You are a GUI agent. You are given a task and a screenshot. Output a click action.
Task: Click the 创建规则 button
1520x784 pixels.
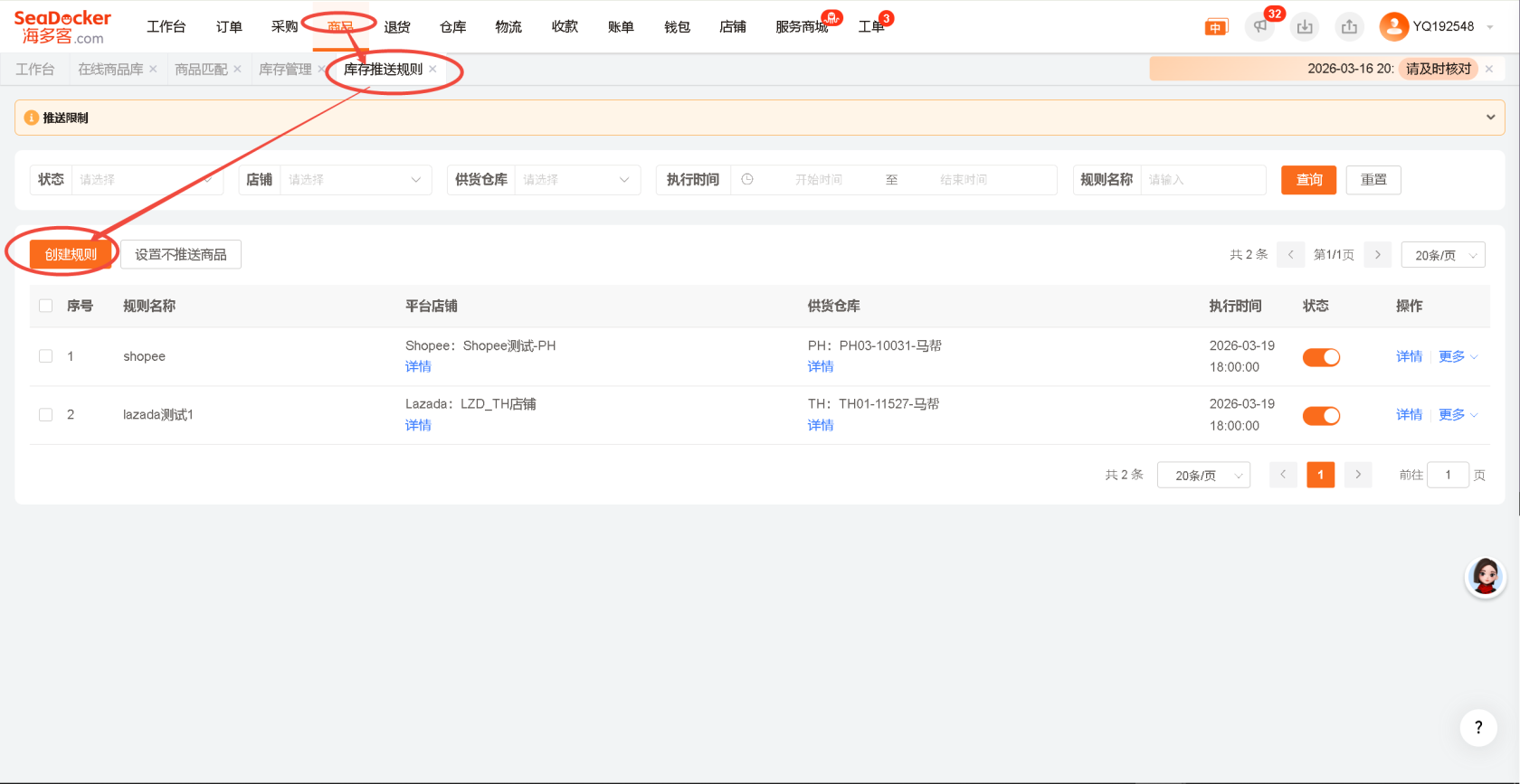coord(71,255)
